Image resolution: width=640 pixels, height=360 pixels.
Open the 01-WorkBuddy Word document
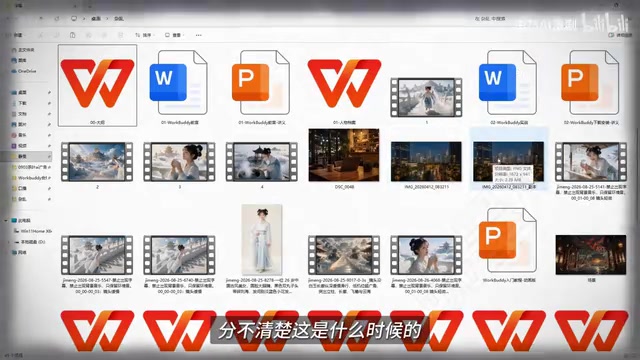point(180,85)
